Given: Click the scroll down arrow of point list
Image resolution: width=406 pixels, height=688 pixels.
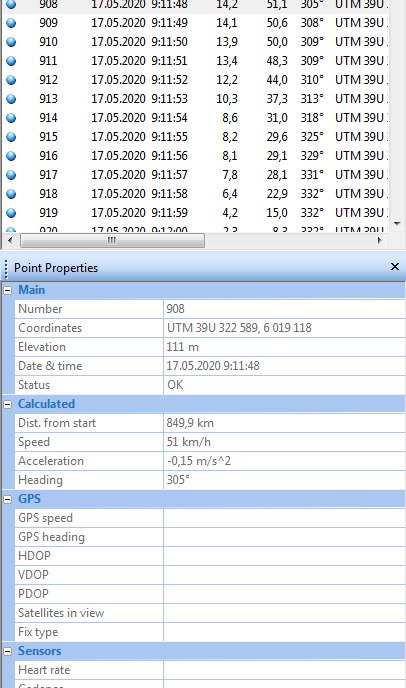Looking at the screenshot, I should pyautogui.click(x=397, y=224).
